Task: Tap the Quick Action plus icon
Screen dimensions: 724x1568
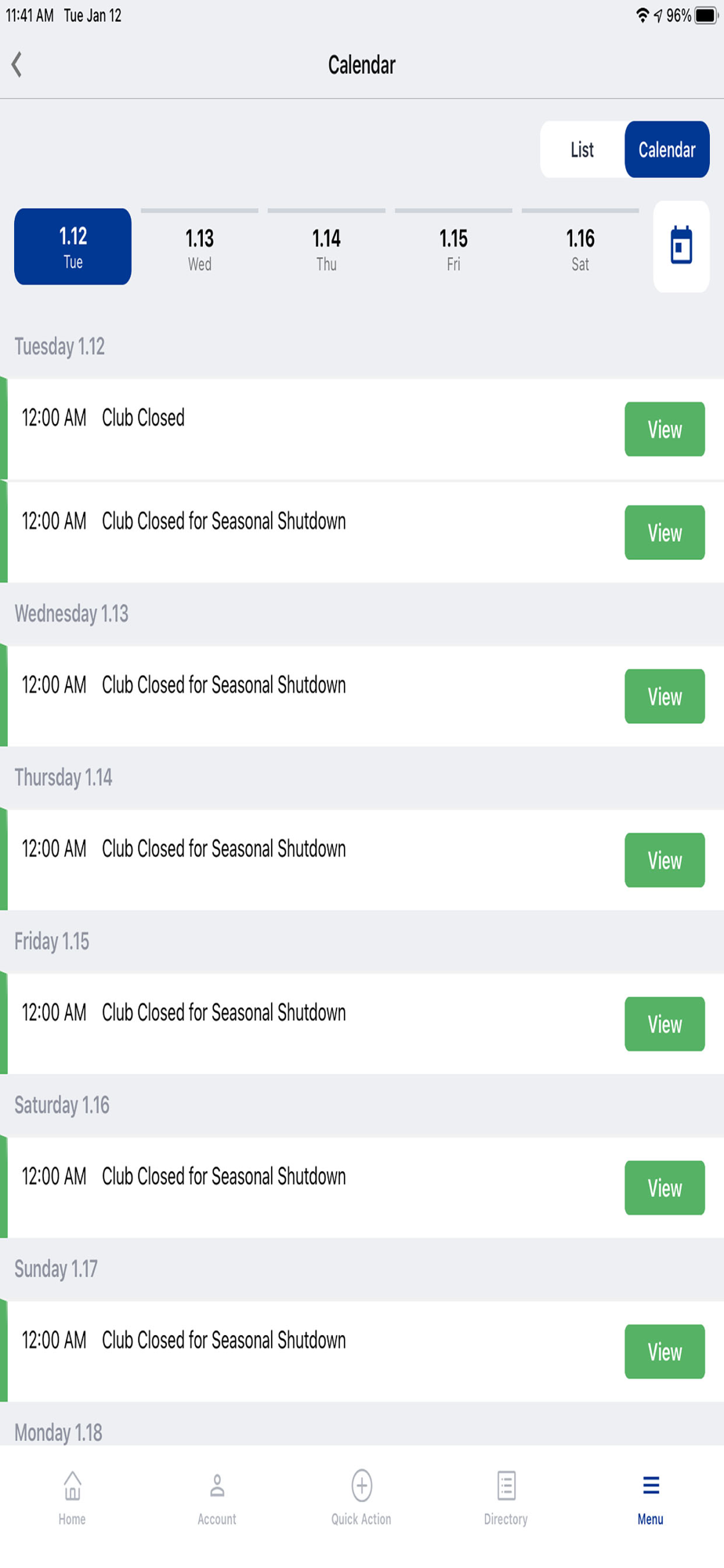Action: click(361, 1486)
